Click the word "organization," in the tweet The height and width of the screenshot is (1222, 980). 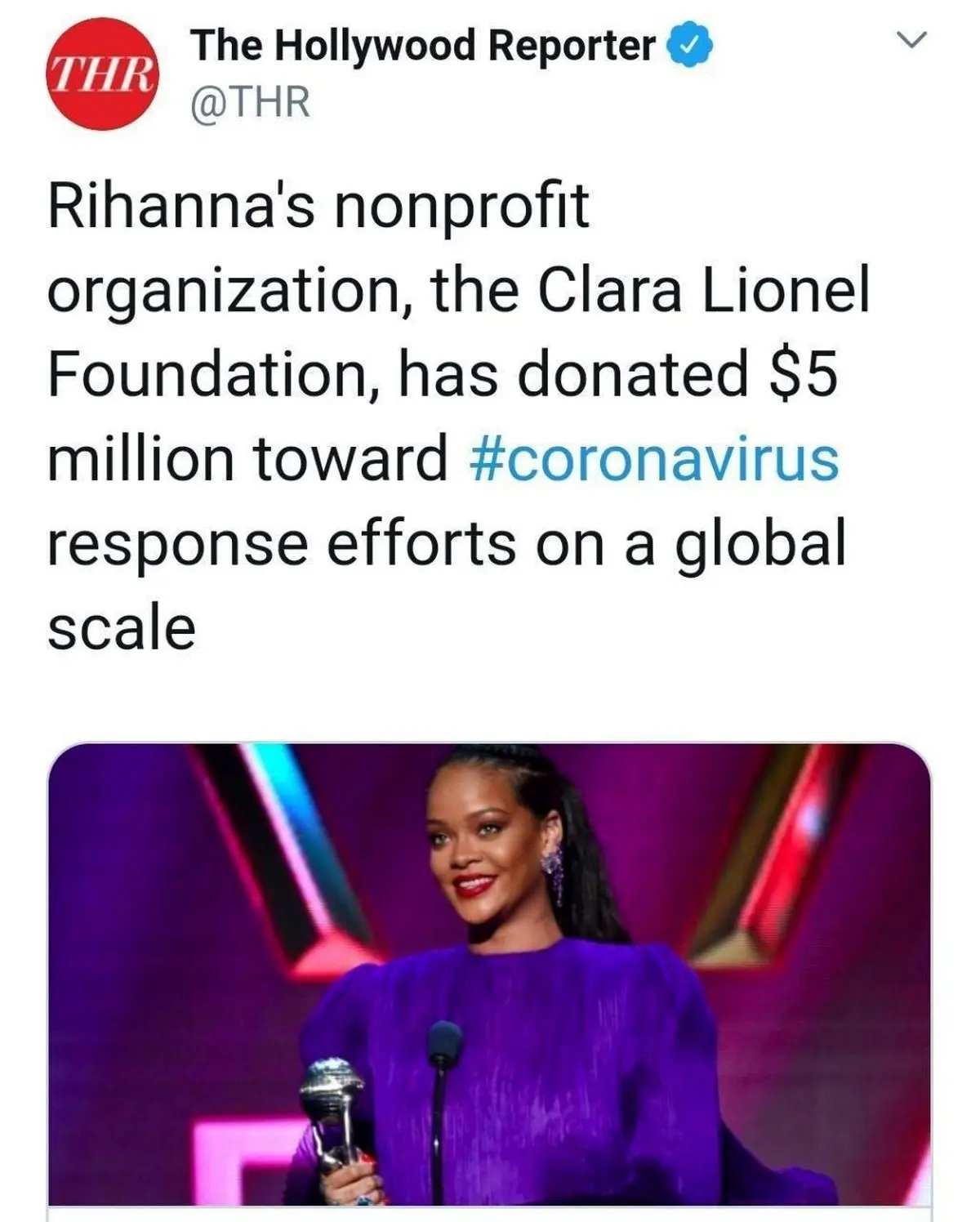(x=229, y=291)
